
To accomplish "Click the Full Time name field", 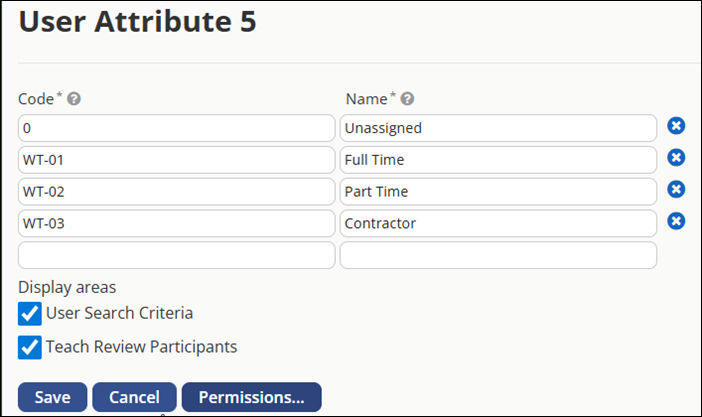I will (x=498, y=160).
